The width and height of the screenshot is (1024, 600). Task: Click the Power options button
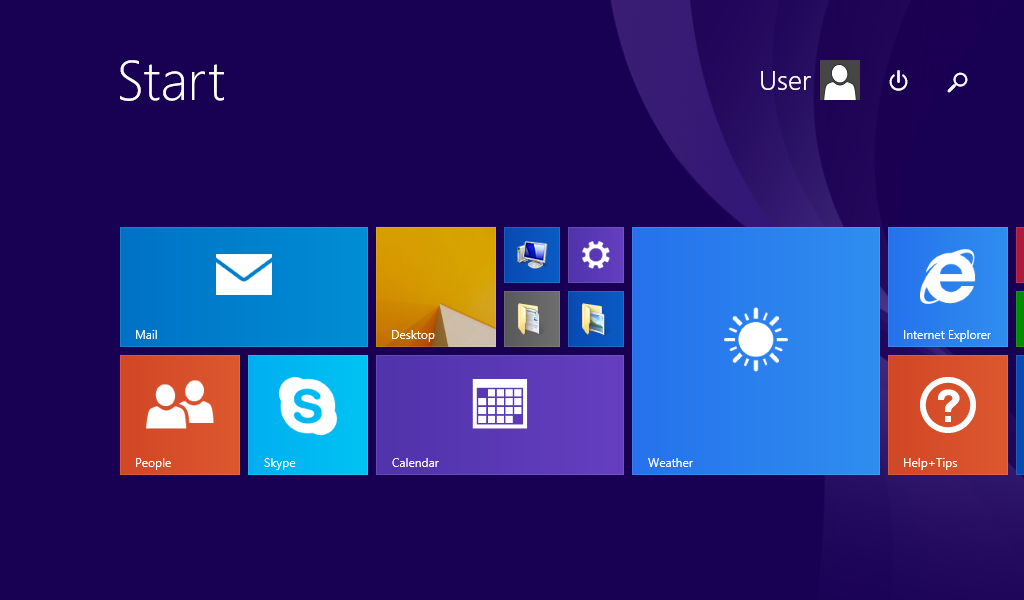[898, 81]
